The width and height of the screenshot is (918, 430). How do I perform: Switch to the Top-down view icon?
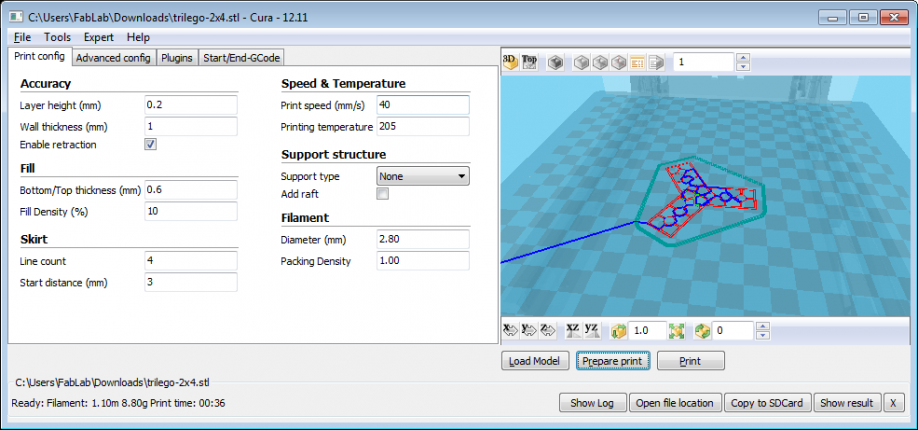[x=530, y=62]
